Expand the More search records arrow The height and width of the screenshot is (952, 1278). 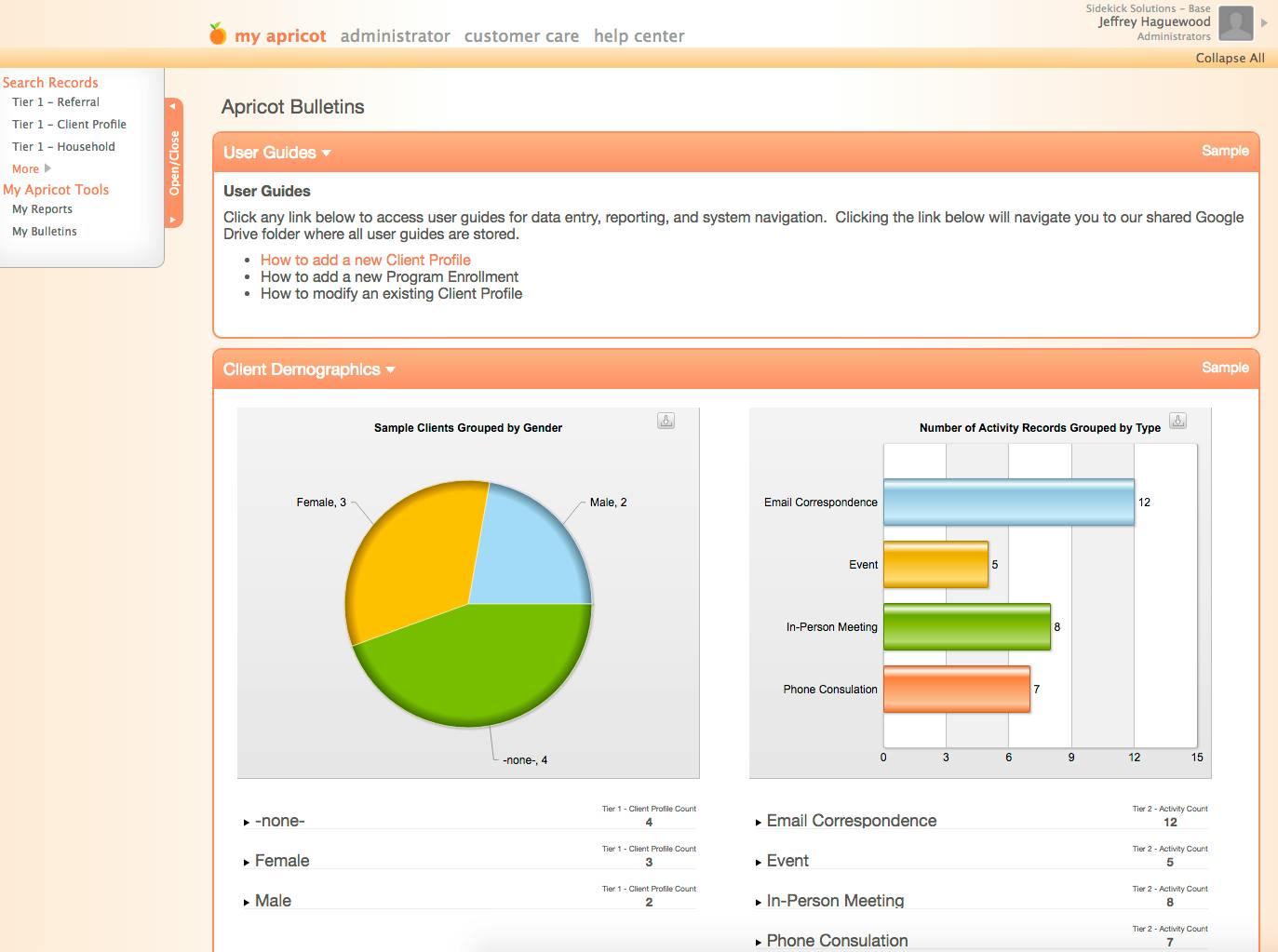(x=47, y=168)
